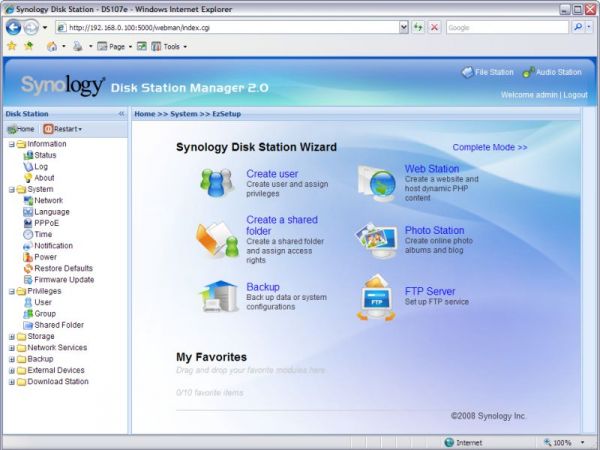600x450 pixels.
Task: Click the Restore Defaults icon
Action: [x=28, y=269]
